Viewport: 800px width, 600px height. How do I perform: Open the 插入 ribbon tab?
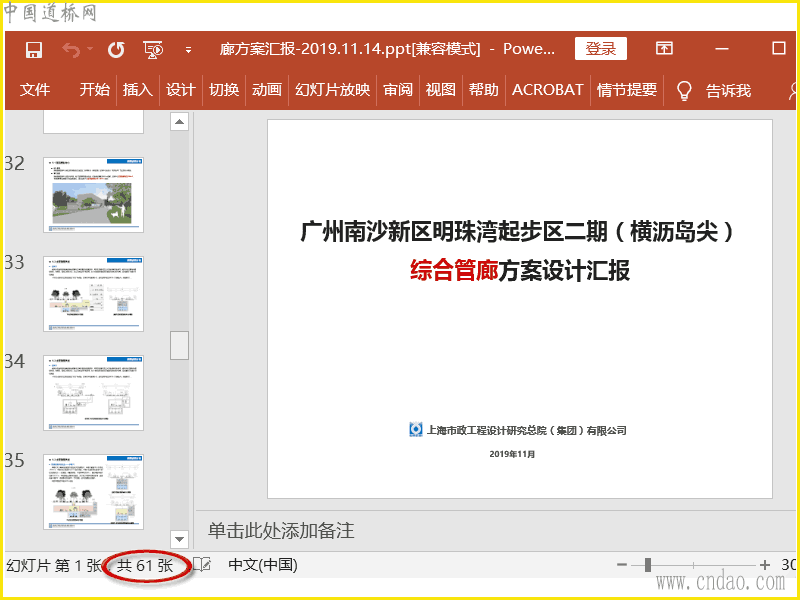click(x=137, y=90)
